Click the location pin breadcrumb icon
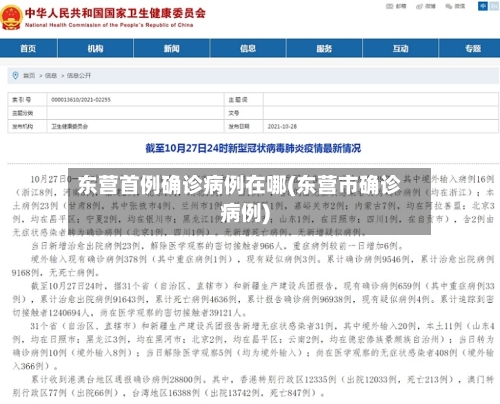The image size is (500, 404). [x=15, y=75]
